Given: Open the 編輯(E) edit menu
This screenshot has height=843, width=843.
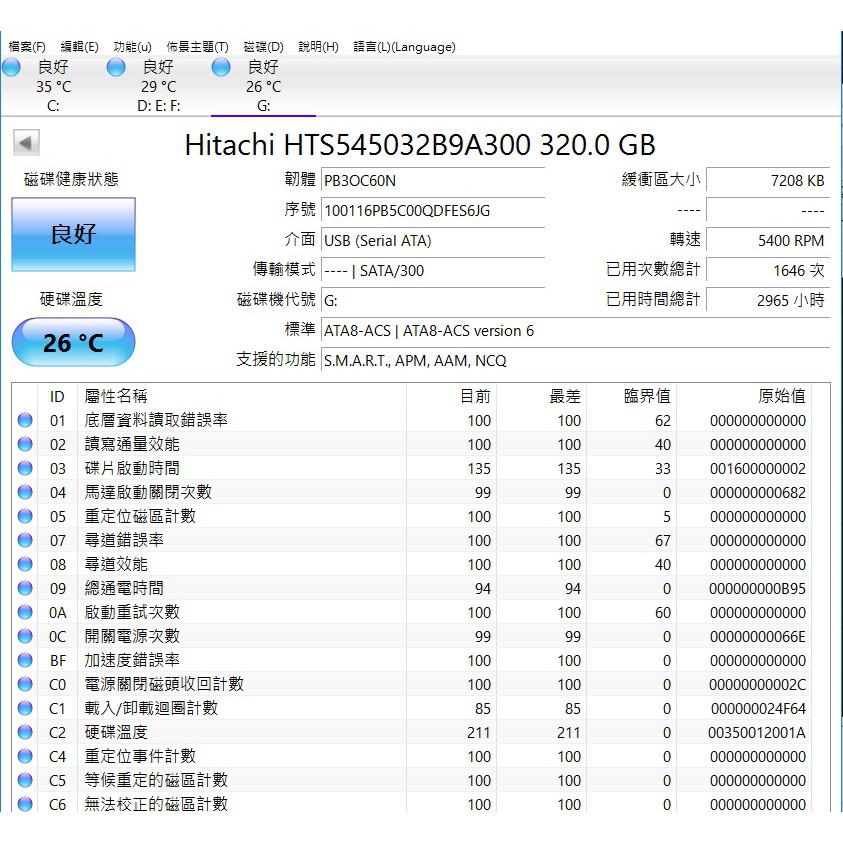Looking at the screenshot, I should 80,47.
